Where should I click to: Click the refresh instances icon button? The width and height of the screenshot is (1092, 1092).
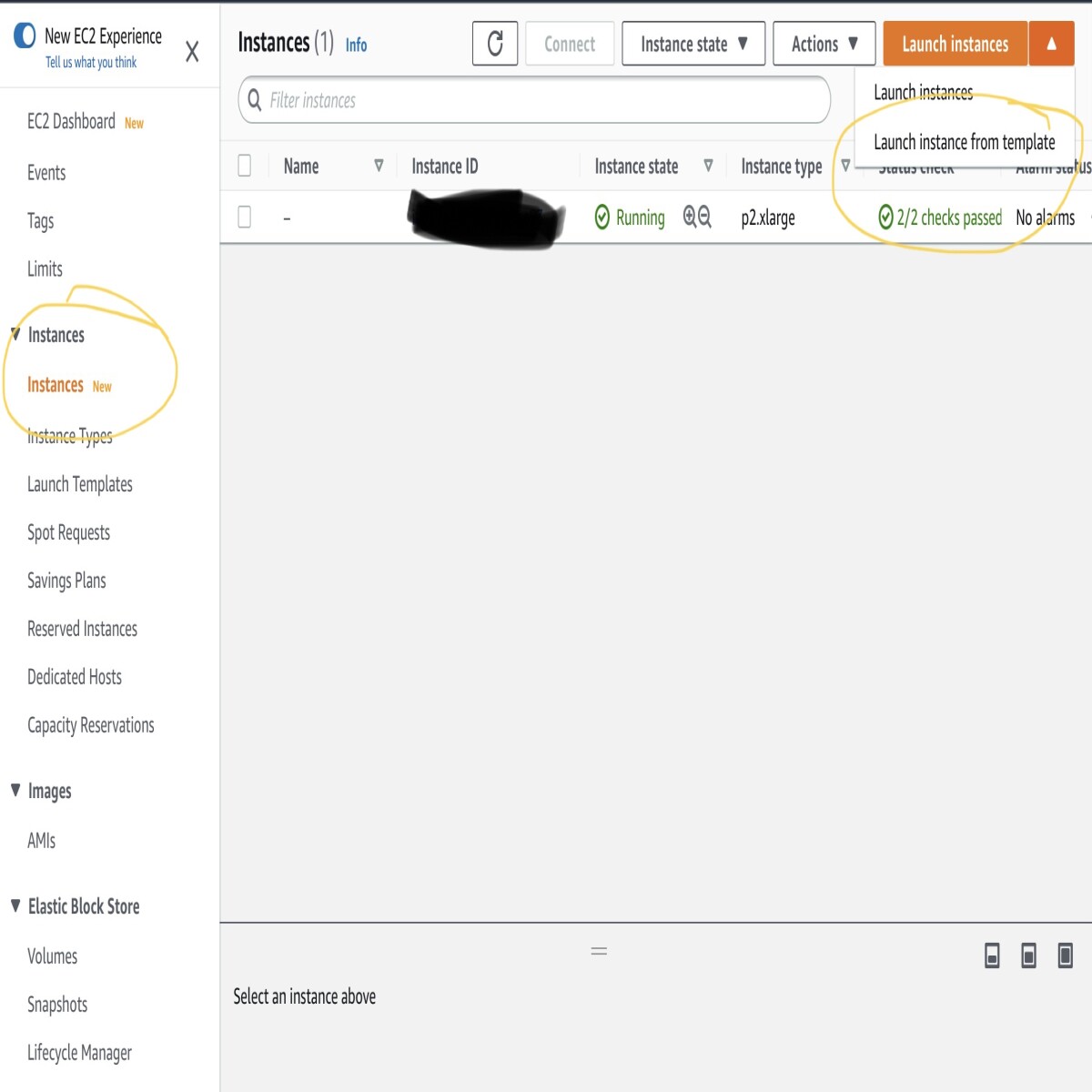[495, 44]
